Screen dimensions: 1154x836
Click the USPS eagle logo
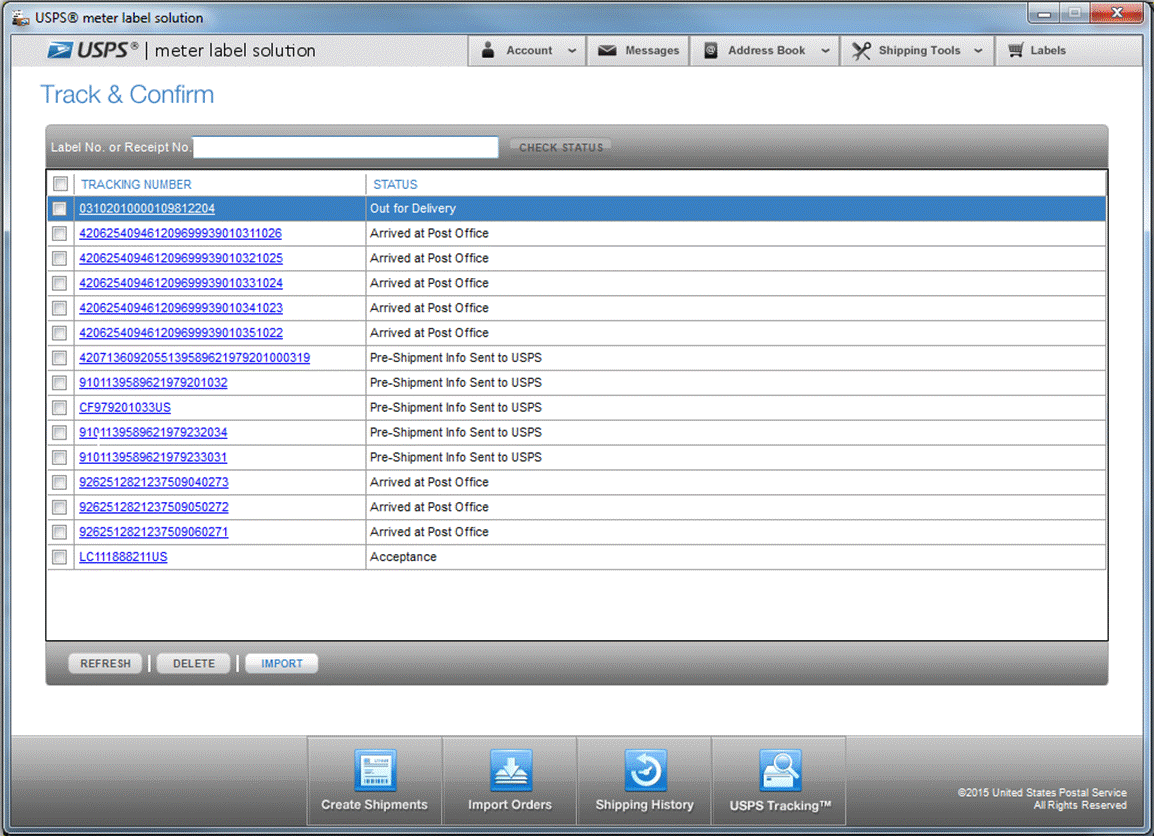pos(60,50)
